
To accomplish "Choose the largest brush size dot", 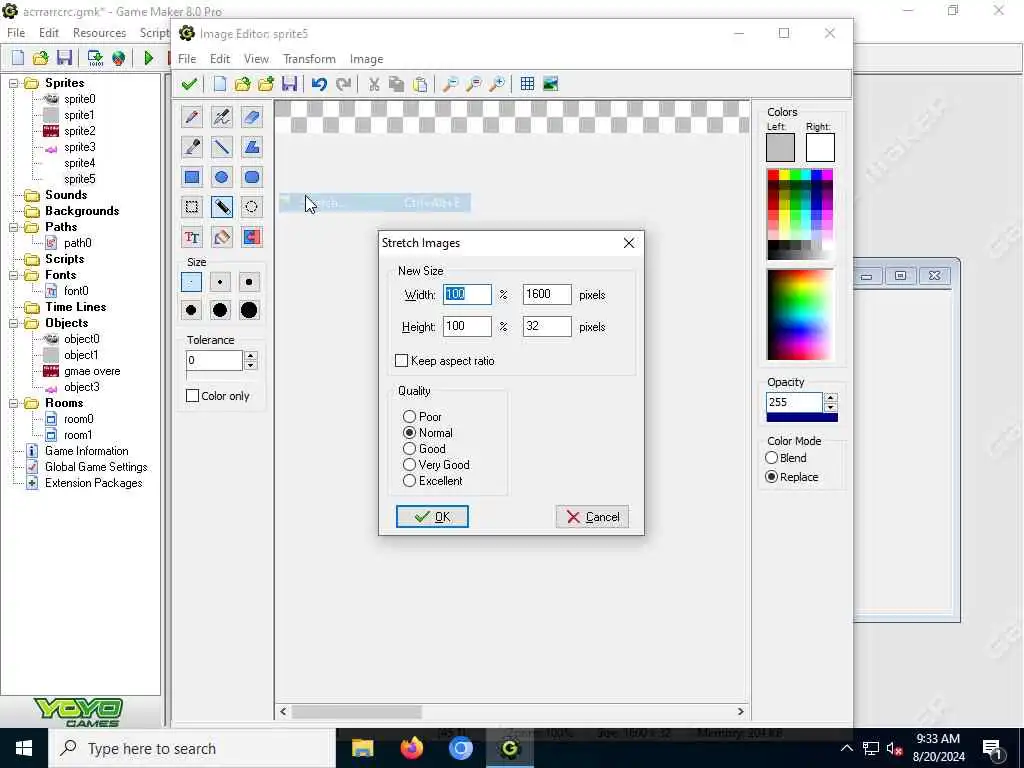I will 249,310.
